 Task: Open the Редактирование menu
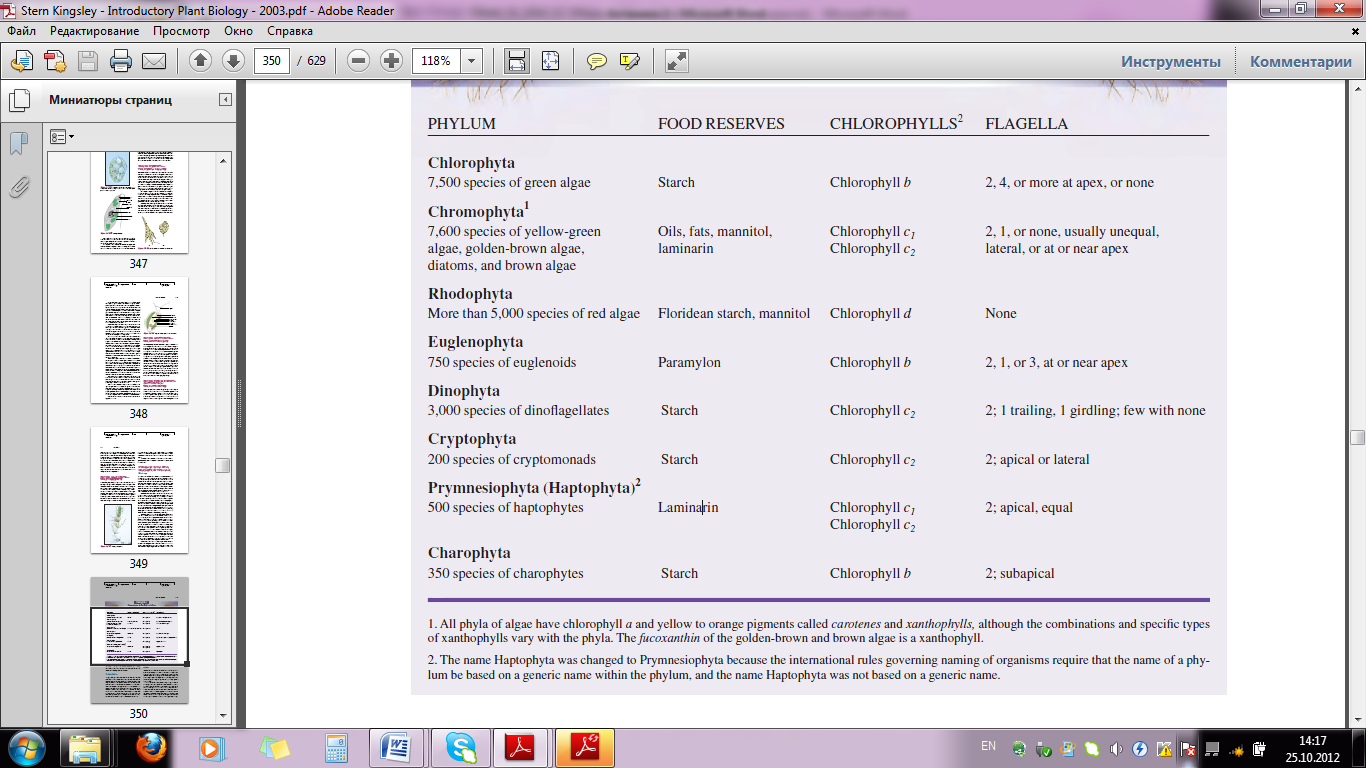pos(95,31)
